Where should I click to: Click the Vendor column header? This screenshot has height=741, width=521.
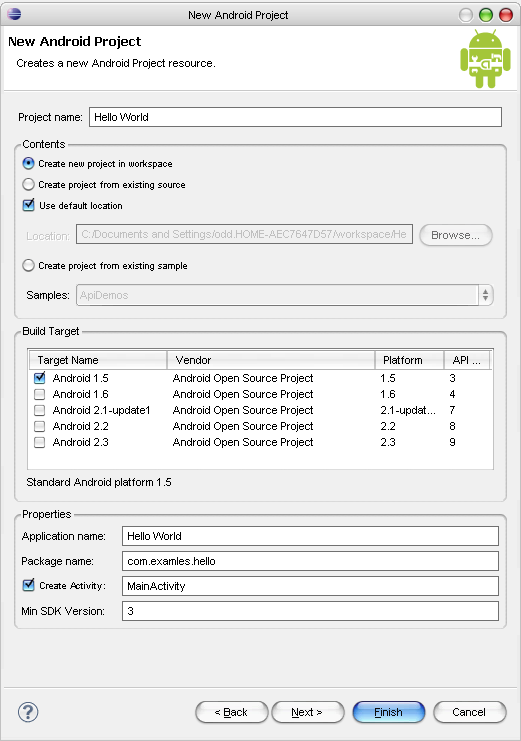click(271, 360)
